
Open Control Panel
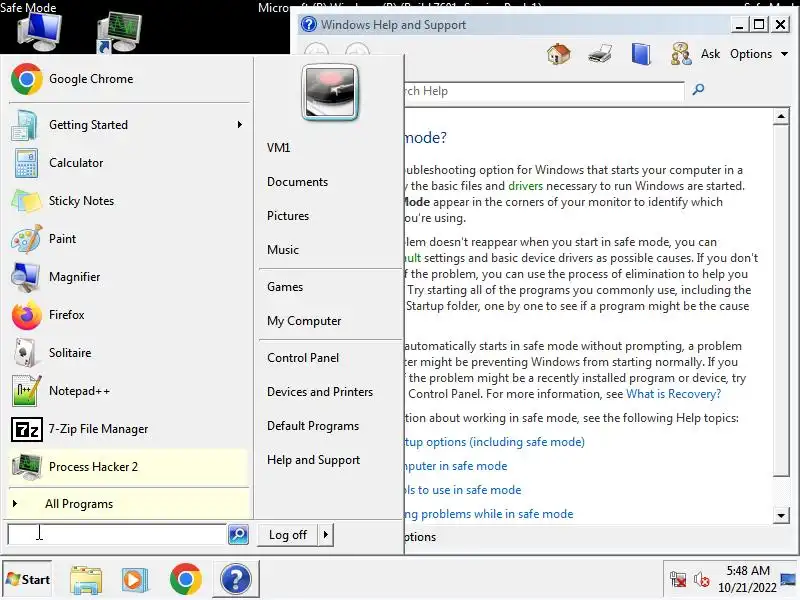click(303, 358)
